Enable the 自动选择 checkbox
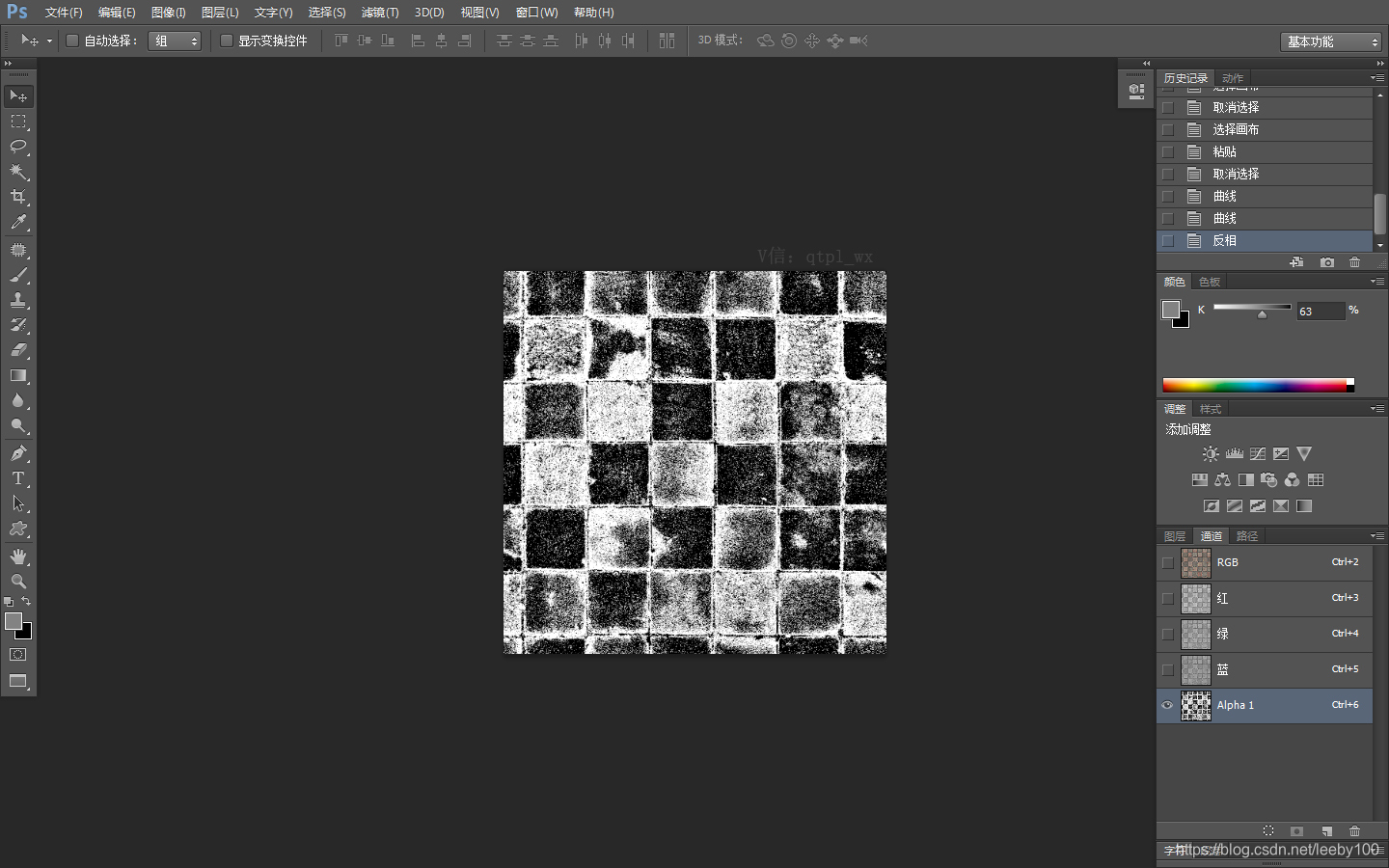1389x868 pixels. 72,41
